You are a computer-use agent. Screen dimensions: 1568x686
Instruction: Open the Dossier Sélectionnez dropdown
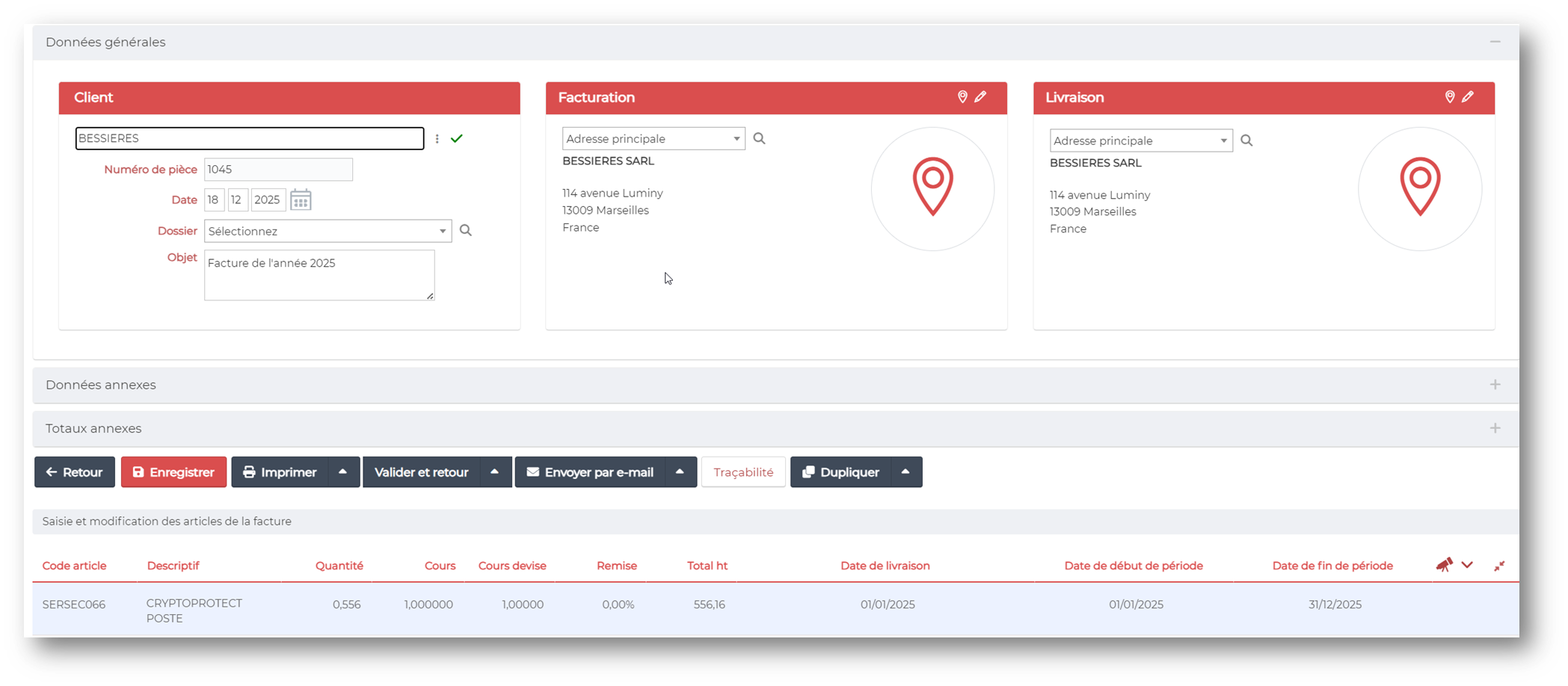pyautogui.click(x=328, y=231)
